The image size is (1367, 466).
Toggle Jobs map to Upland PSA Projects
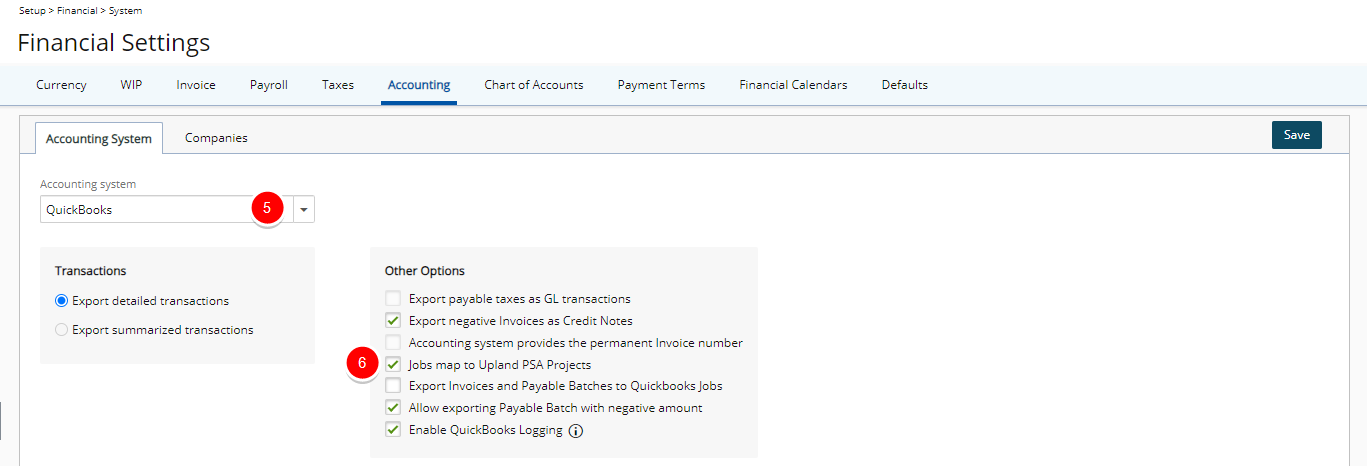click(393, 364)
